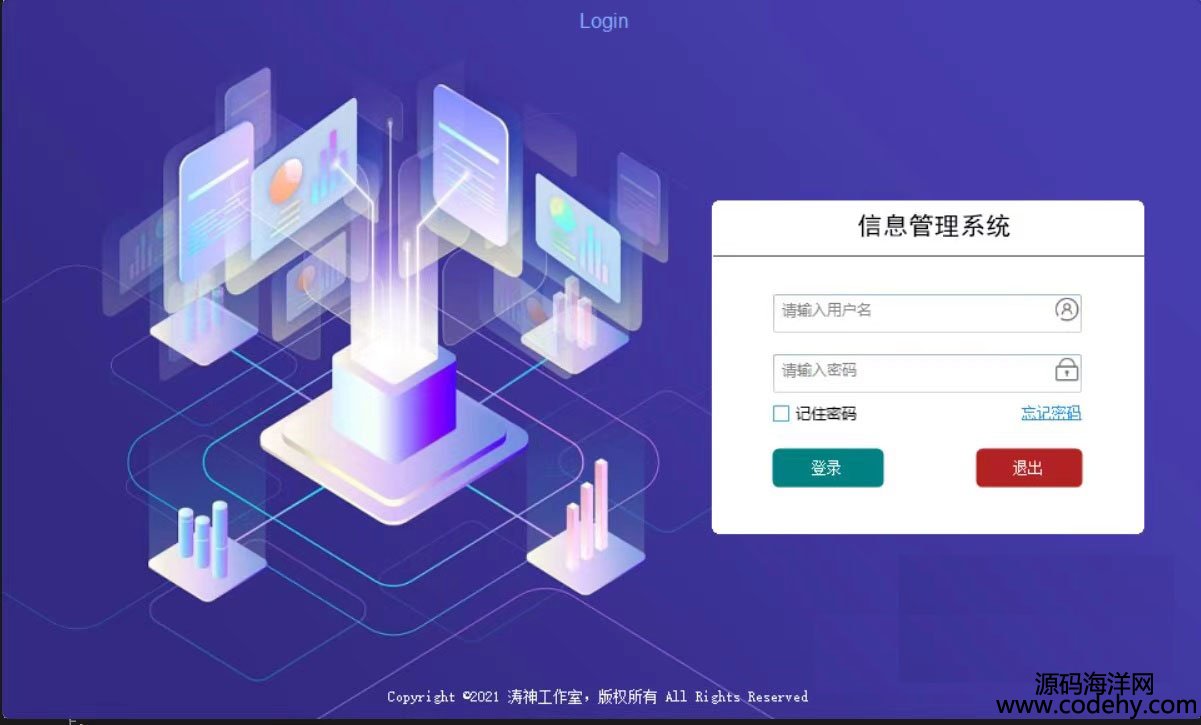Click the tall floating document panel
Screen dimensions: 1201x725
469,165
